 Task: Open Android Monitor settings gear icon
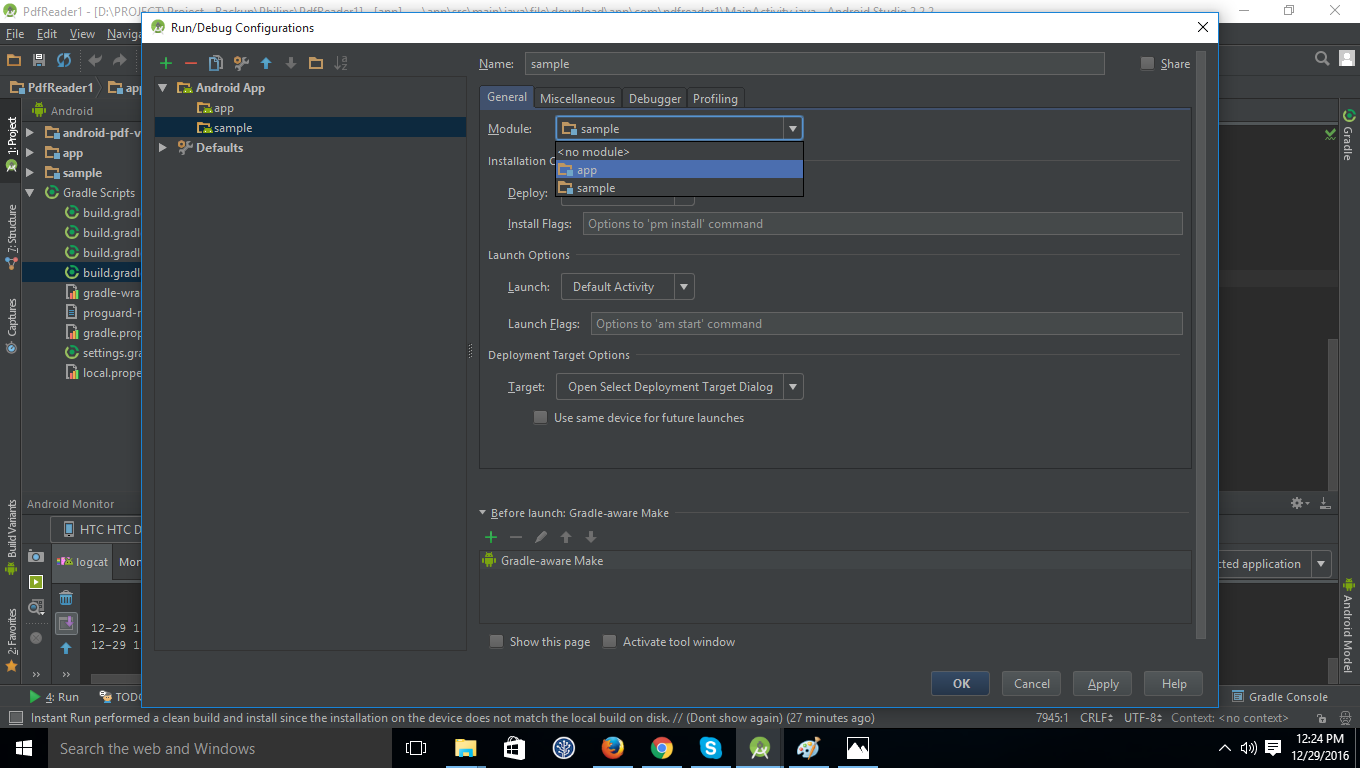pyautogui.click(x=1297, y=503)
